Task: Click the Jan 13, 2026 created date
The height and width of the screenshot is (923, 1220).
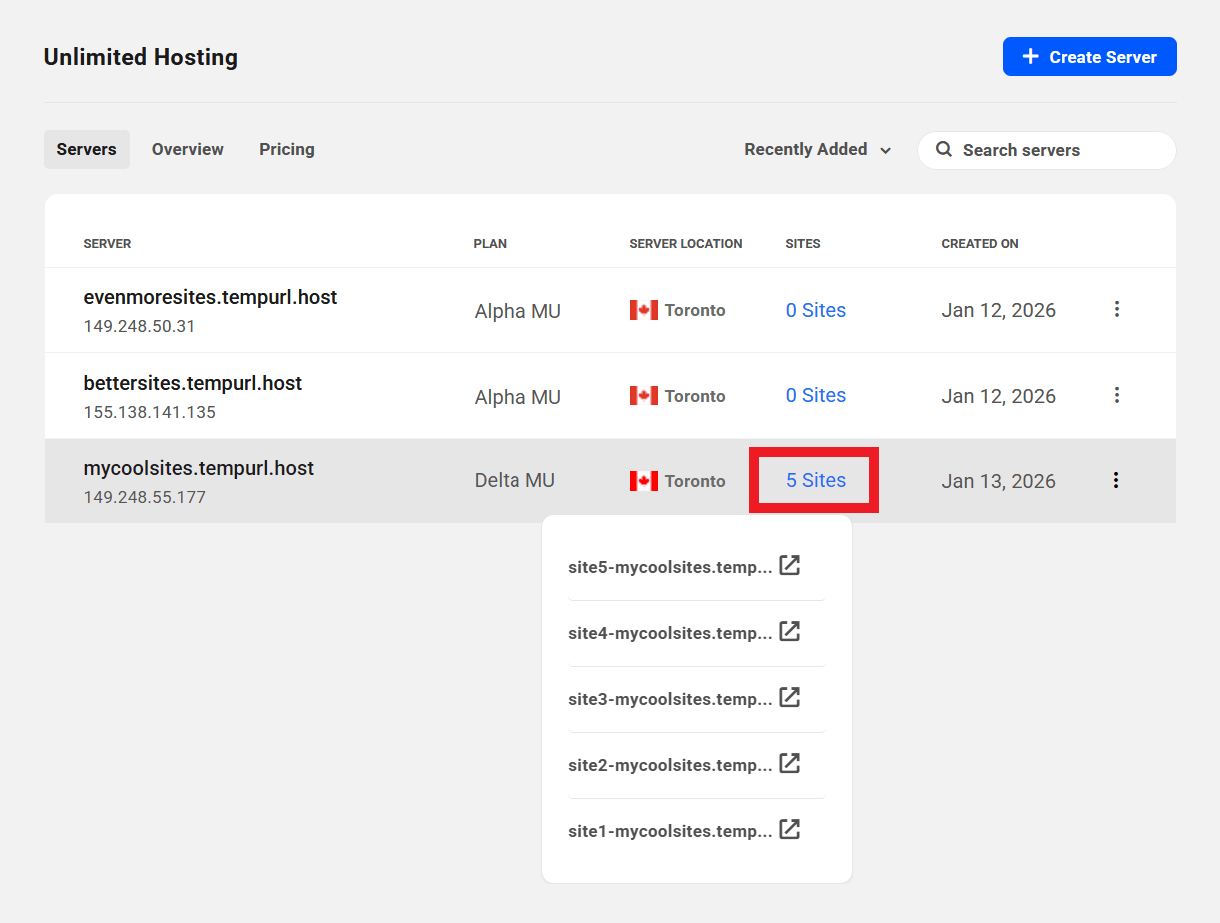Action: (x=999, y=481)
